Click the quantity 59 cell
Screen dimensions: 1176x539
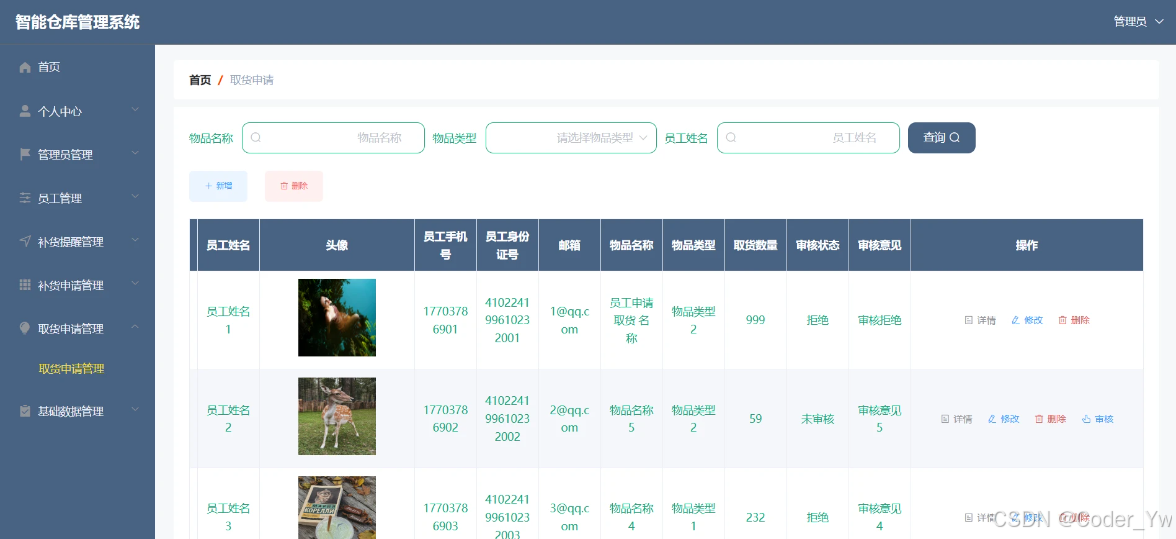pos(755,419)
